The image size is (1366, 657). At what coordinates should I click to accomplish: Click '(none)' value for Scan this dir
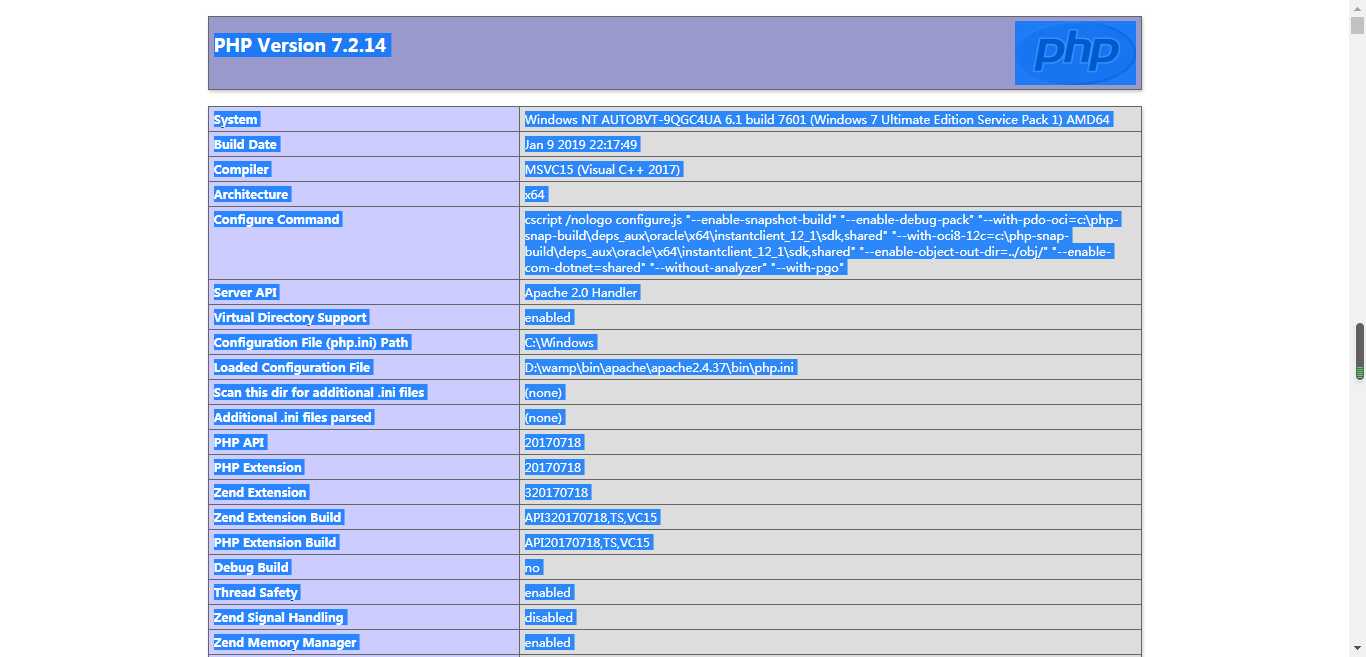pyautogui.click(x=545, y=392)
